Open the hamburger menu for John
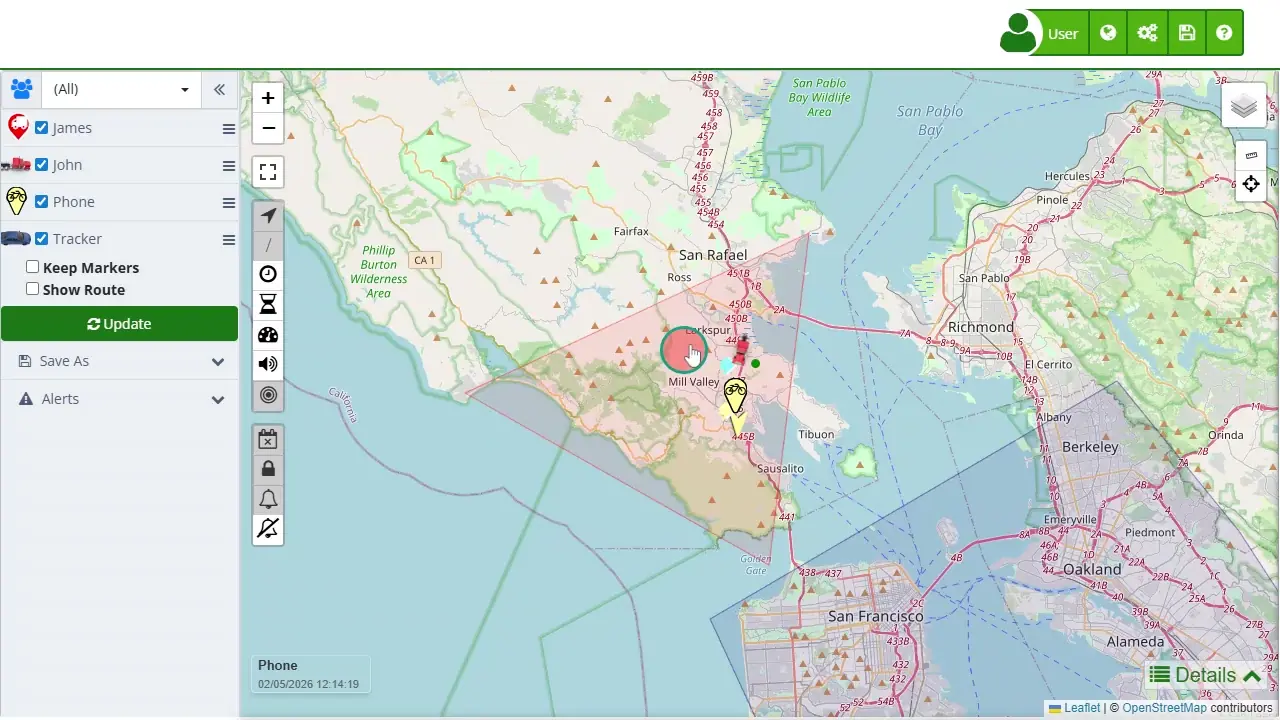This screenshot has height=720, width=1280. (x=229, y=166)
